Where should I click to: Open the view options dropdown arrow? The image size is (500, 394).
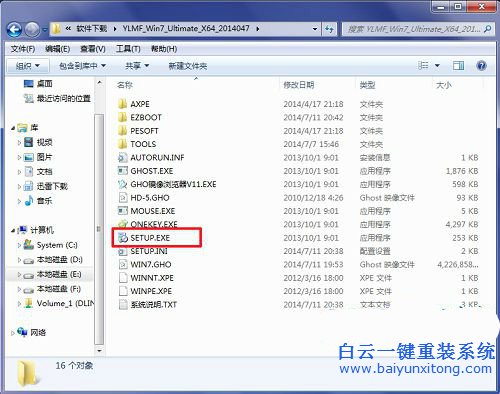coord(437,66)
